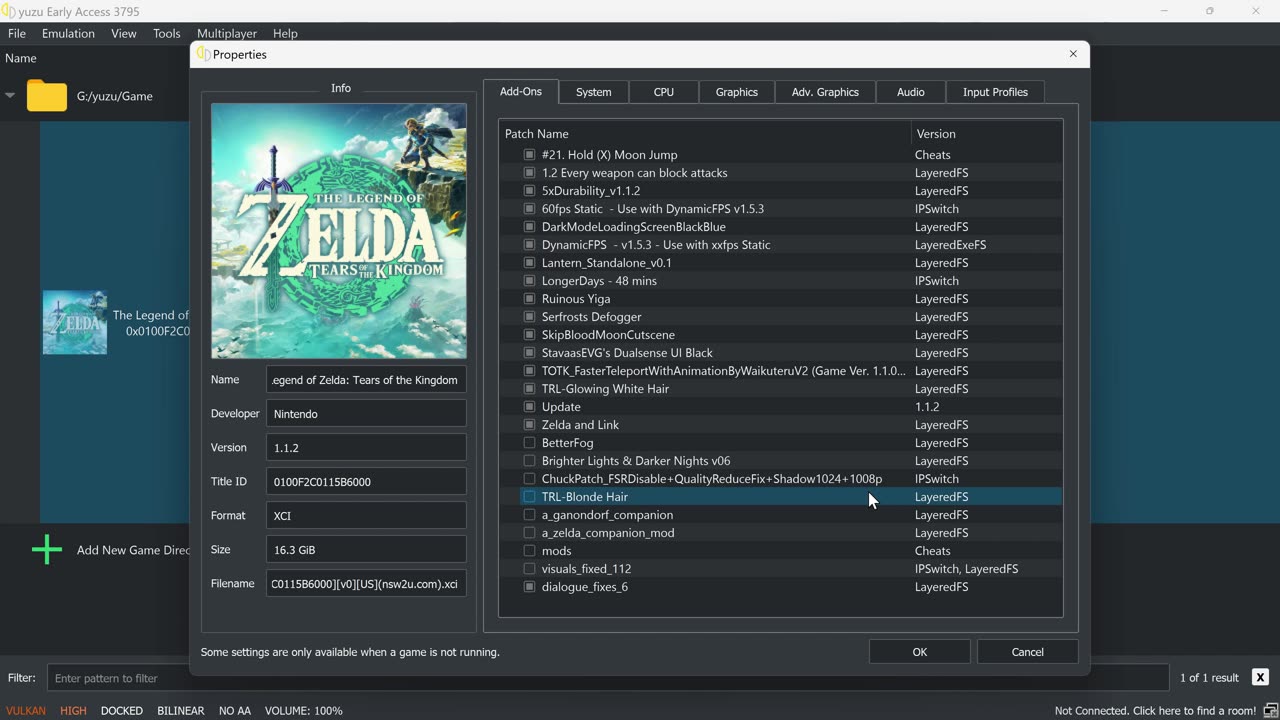Toggle the DOCKED mode status button

[121, 711]
